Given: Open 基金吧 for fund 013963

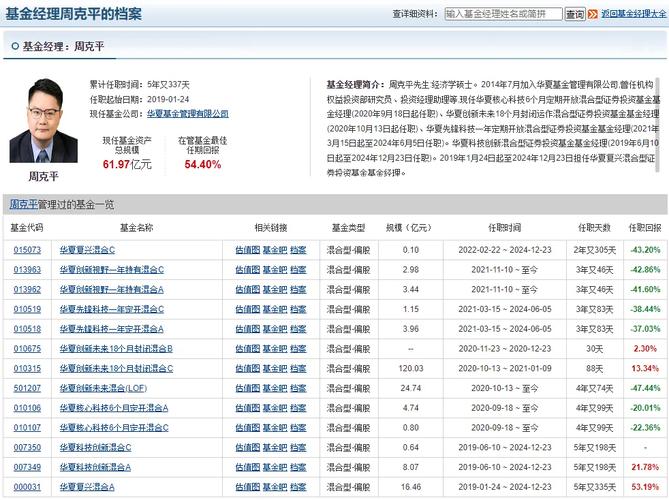Looking at the screenshot, I should (275, 270).
